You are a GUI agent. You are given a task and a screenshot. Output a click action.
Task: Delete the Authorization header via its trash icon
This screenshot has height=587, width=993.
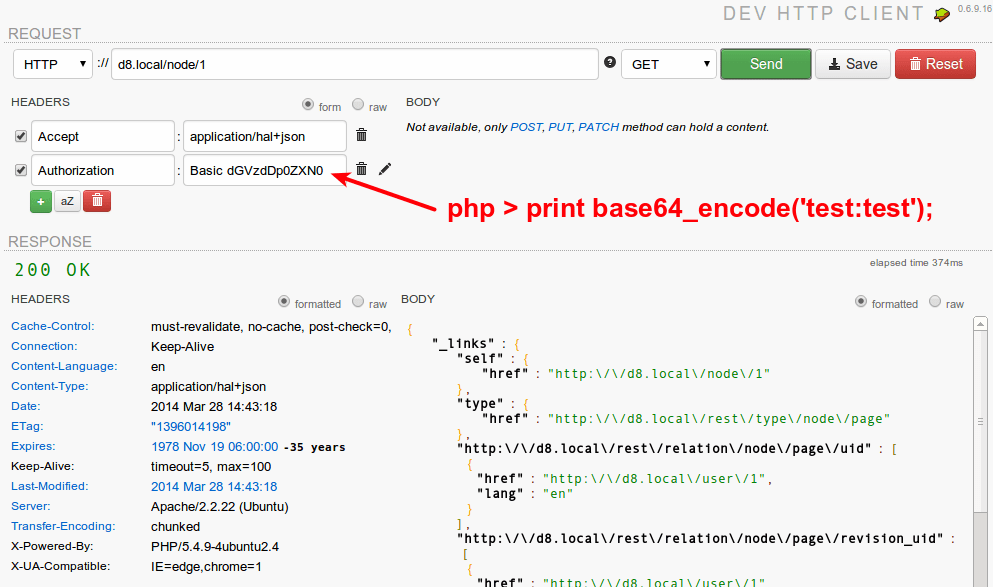[x=361, y=170]
